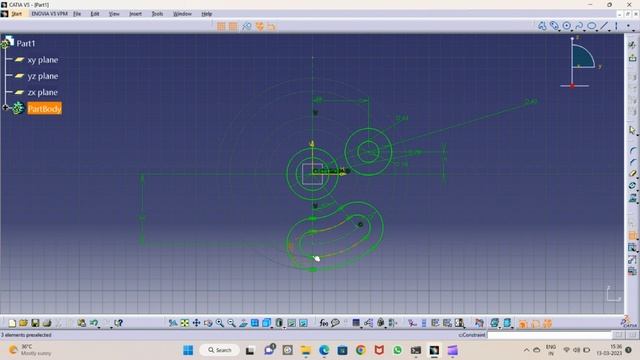Undo the last action
Screen dimensions: 640x360
coord(94,323)
